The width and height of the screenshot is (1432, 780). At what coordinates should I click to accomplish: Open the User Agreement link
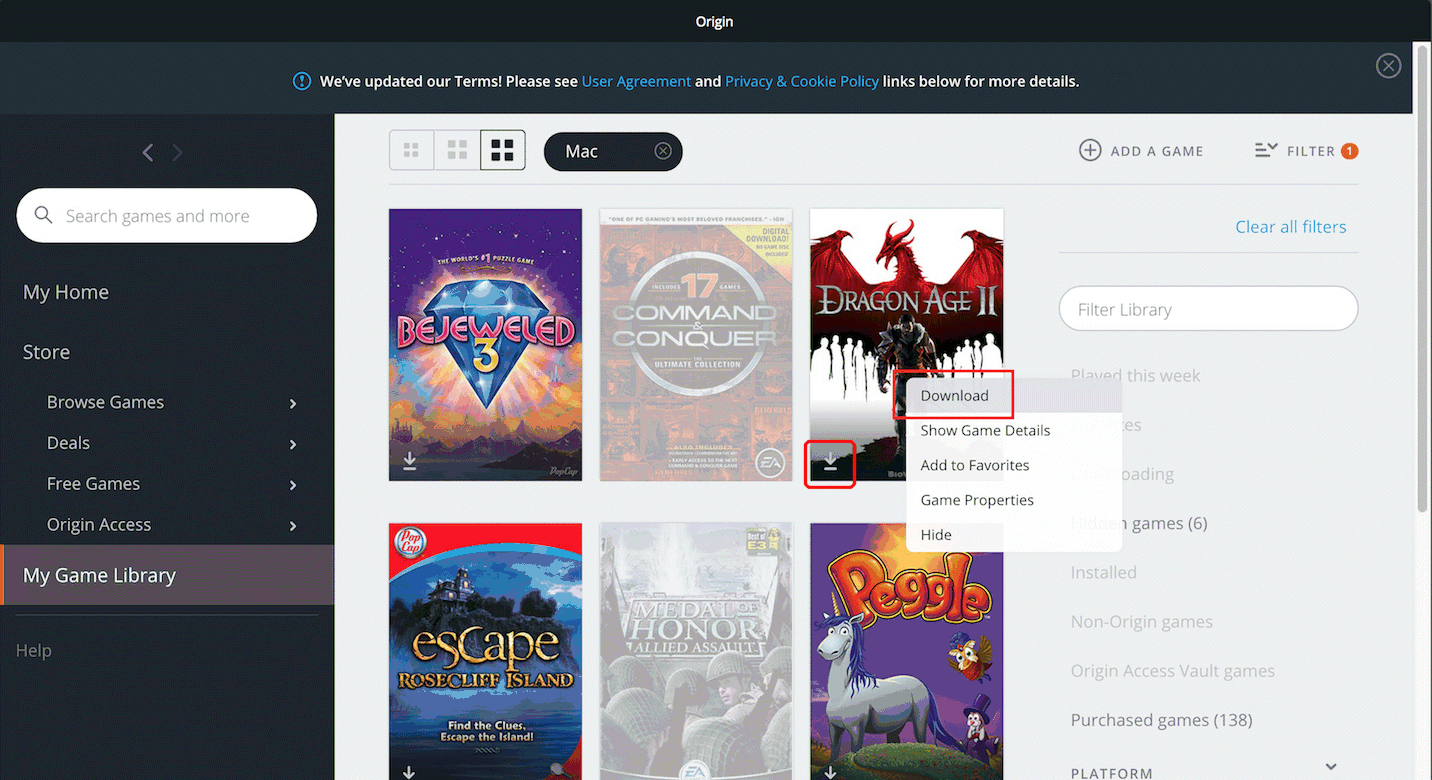point(636,82)
